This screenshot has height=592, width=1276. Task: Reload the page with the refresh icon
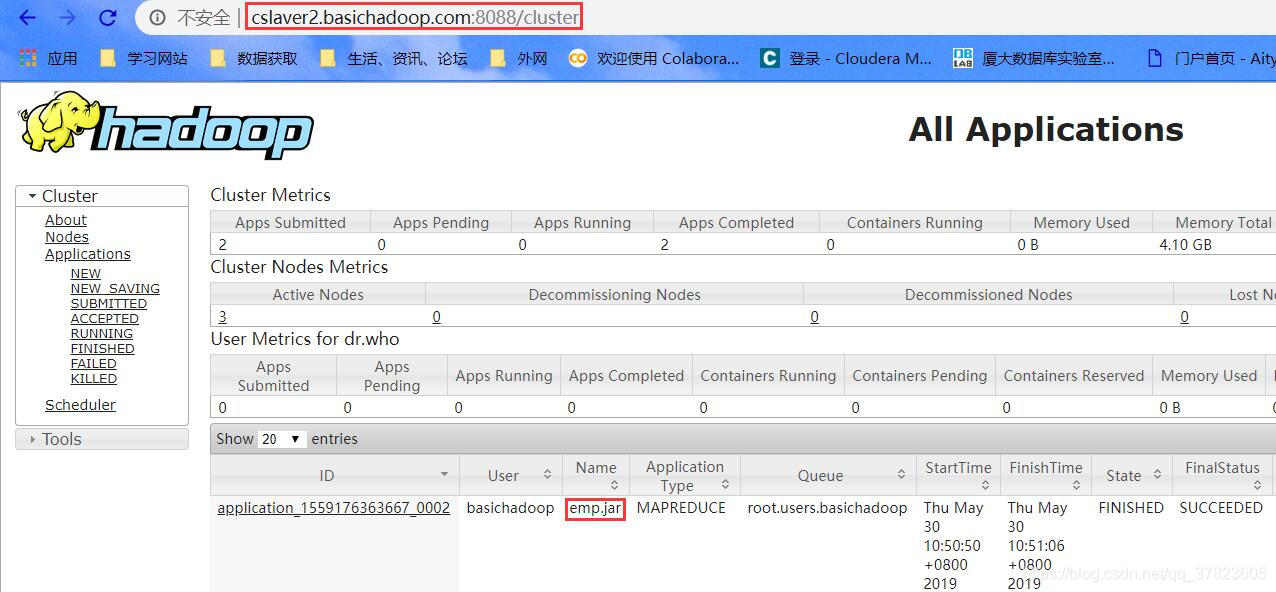[107, 17]
